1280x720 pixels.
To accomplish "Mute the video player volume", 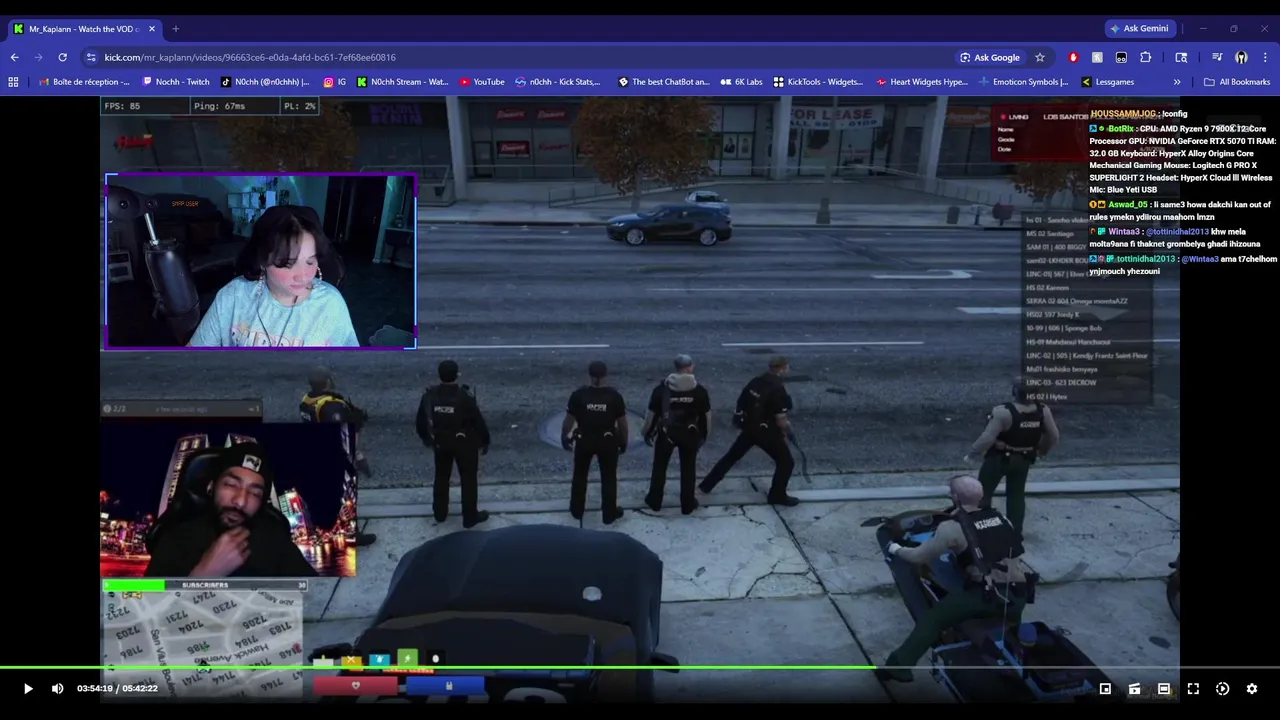I will coord(57,688).
